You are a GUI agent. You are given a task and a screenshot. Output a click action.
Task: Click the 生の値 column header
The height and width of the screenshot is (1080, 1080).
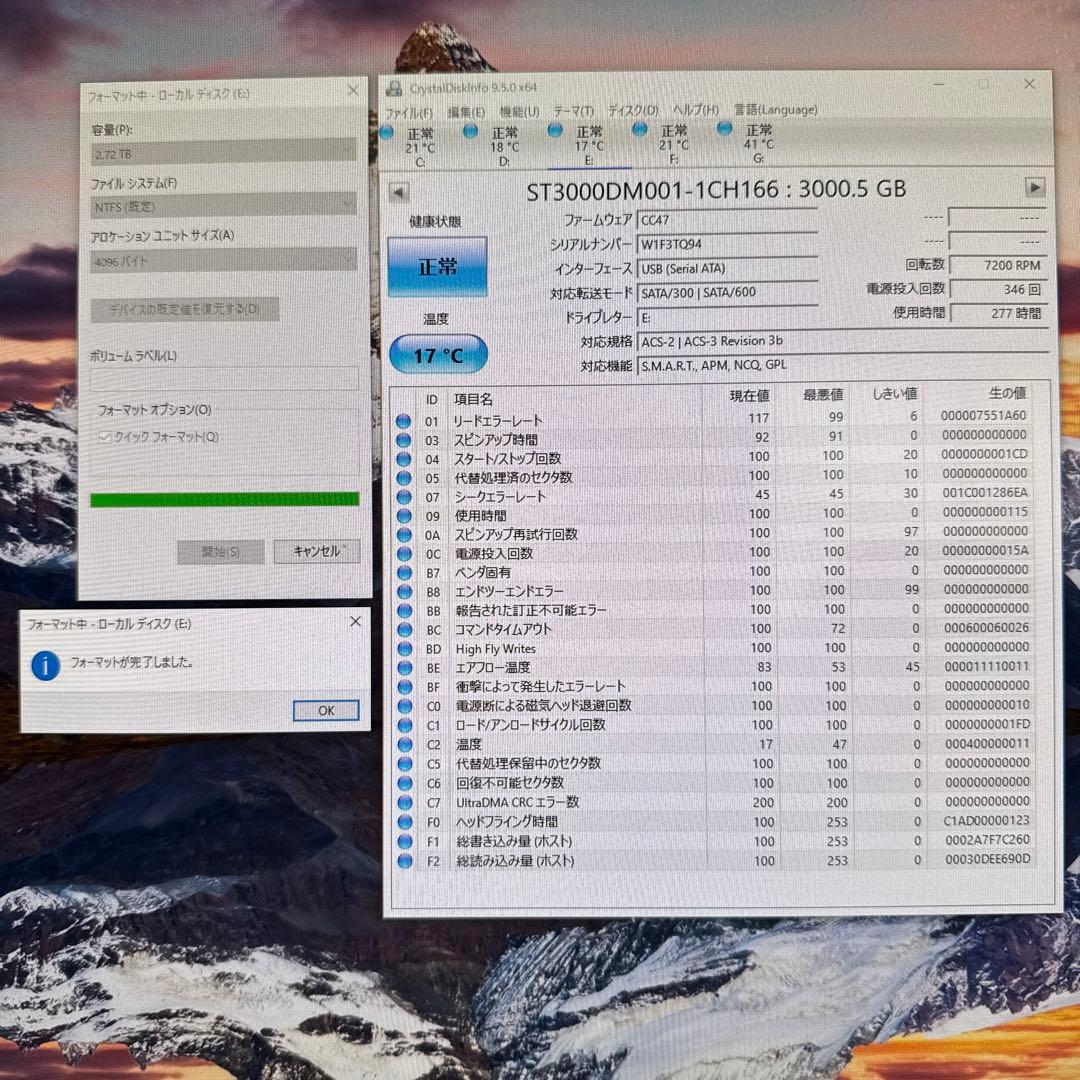[x=1008, y=393]
